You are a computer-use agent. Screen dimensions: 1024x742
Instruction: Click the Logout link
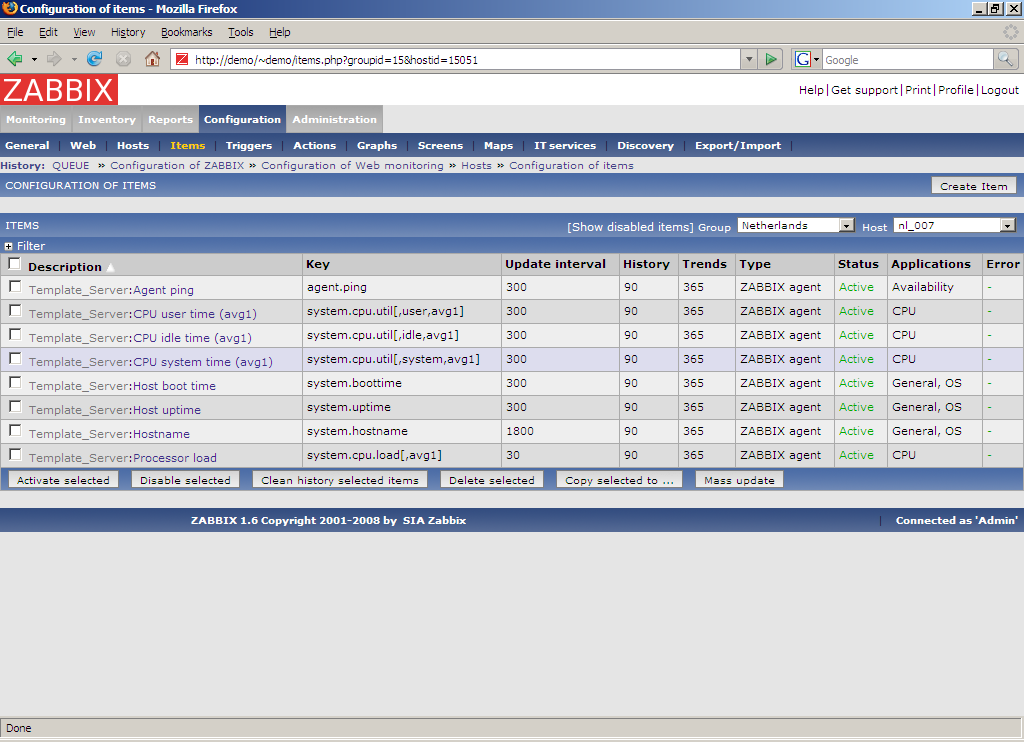1000,90
